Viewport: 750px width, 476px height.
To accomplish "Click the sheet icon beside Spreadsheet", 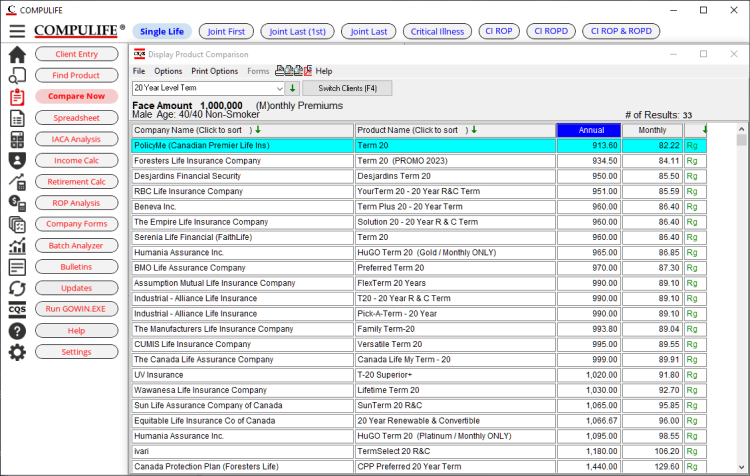I will [x=17, y=118].
